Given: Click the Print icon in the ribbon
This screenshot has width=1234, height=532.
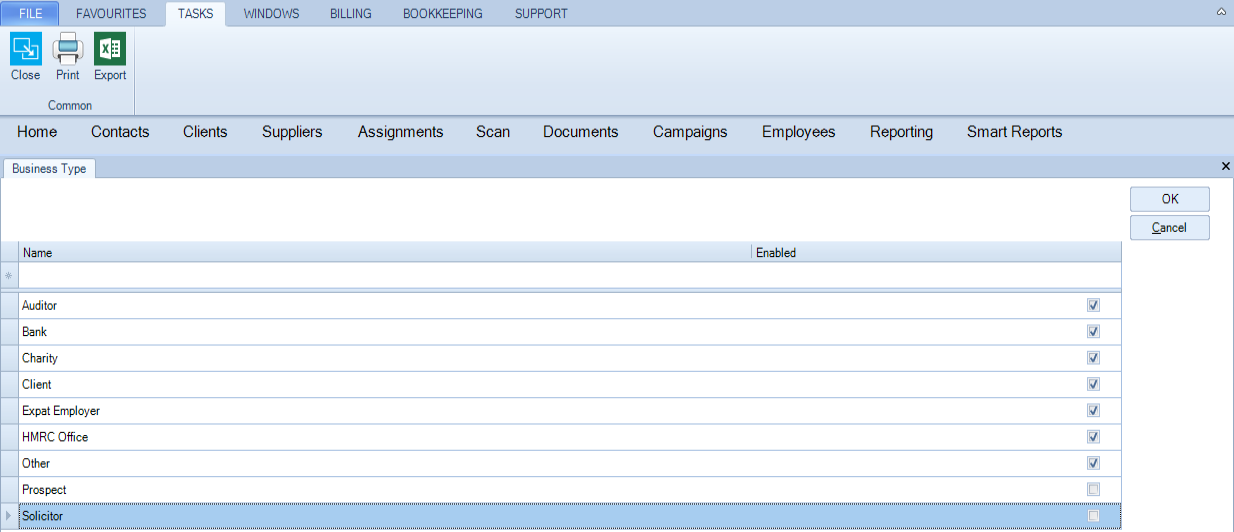Looking at the screenshot, I should click(68, 48).
